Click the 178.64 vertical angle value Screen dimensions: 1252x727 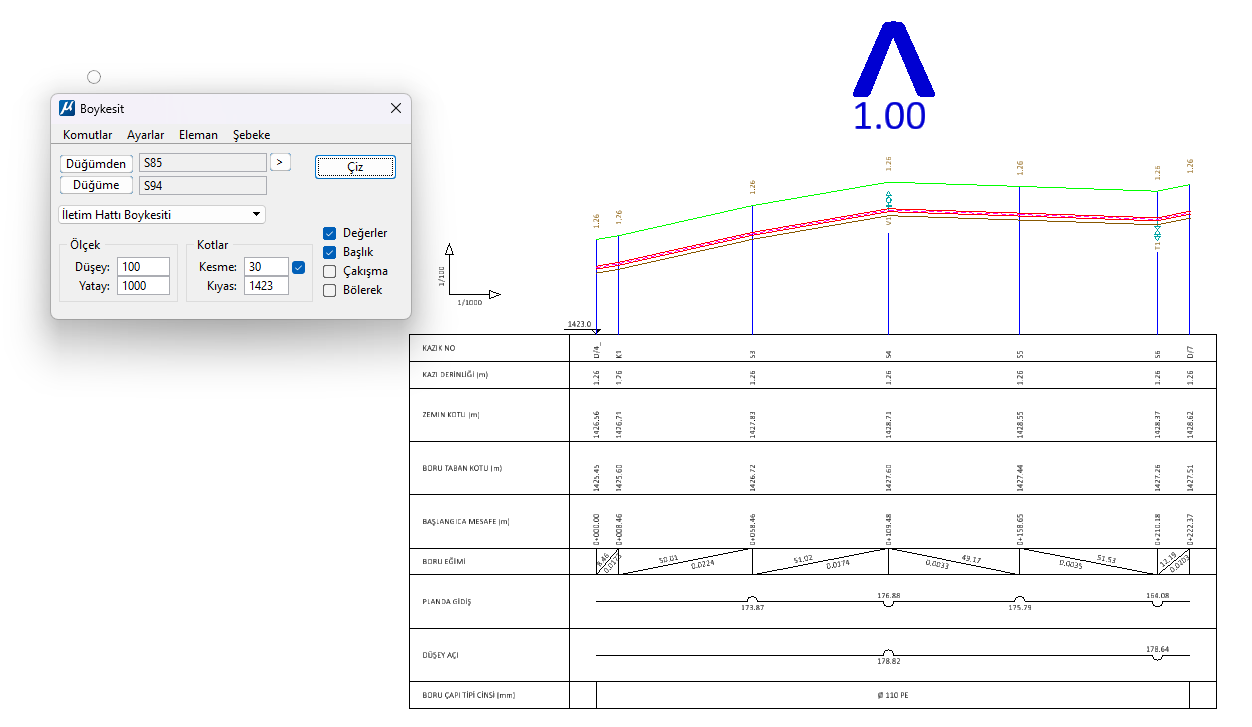(x=1158, y=649)
